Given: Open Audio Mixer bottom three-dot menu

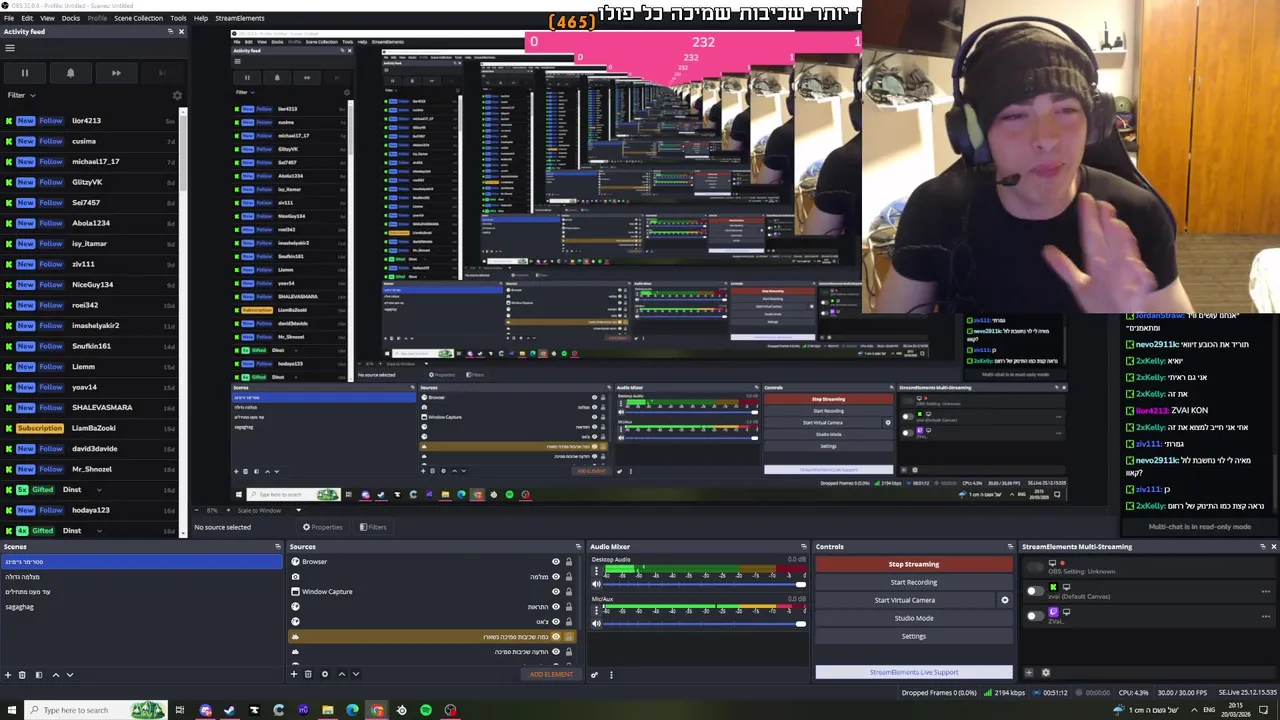Looking at the screenshot, I should tap(611, 675).
